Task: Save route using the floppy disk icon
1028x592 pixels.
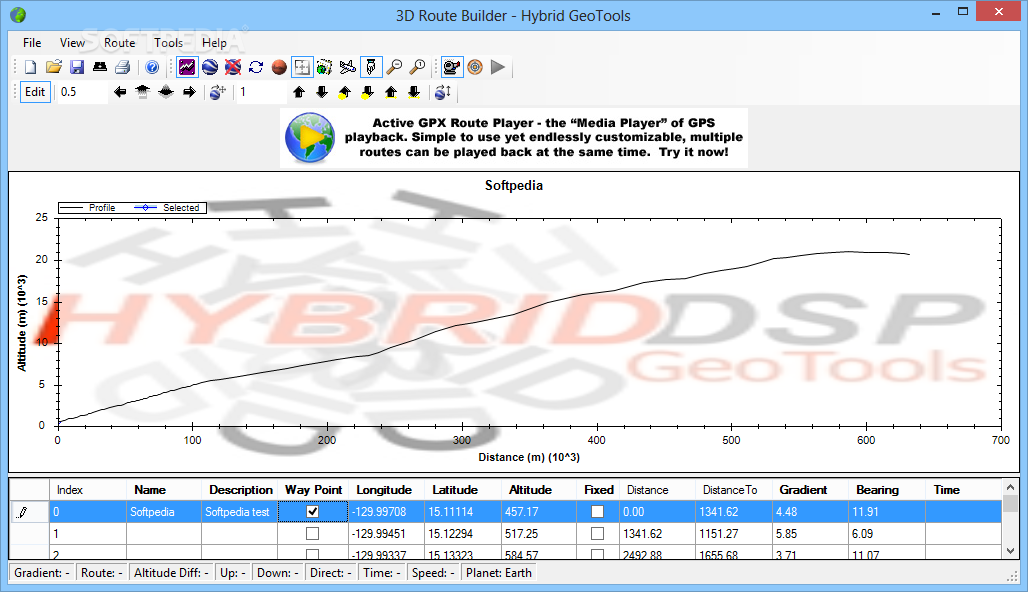Action: click(x=77, y=67)
